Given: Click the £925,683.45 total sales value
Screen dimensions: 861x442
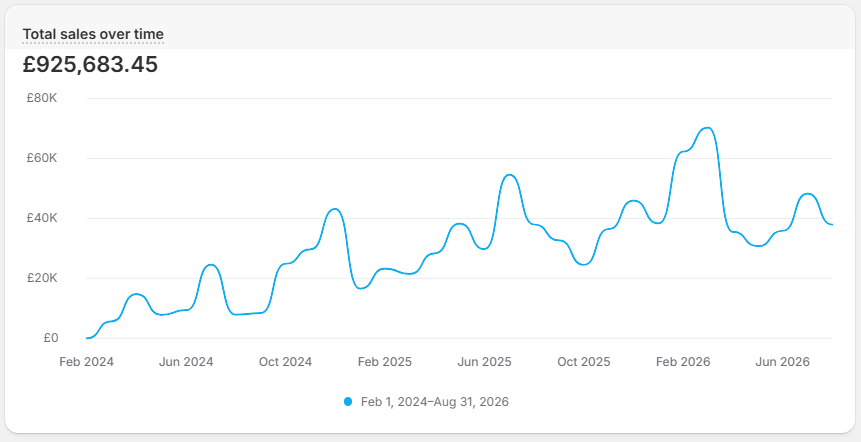Looking at the screenshot, I should [x=90, y=64].
